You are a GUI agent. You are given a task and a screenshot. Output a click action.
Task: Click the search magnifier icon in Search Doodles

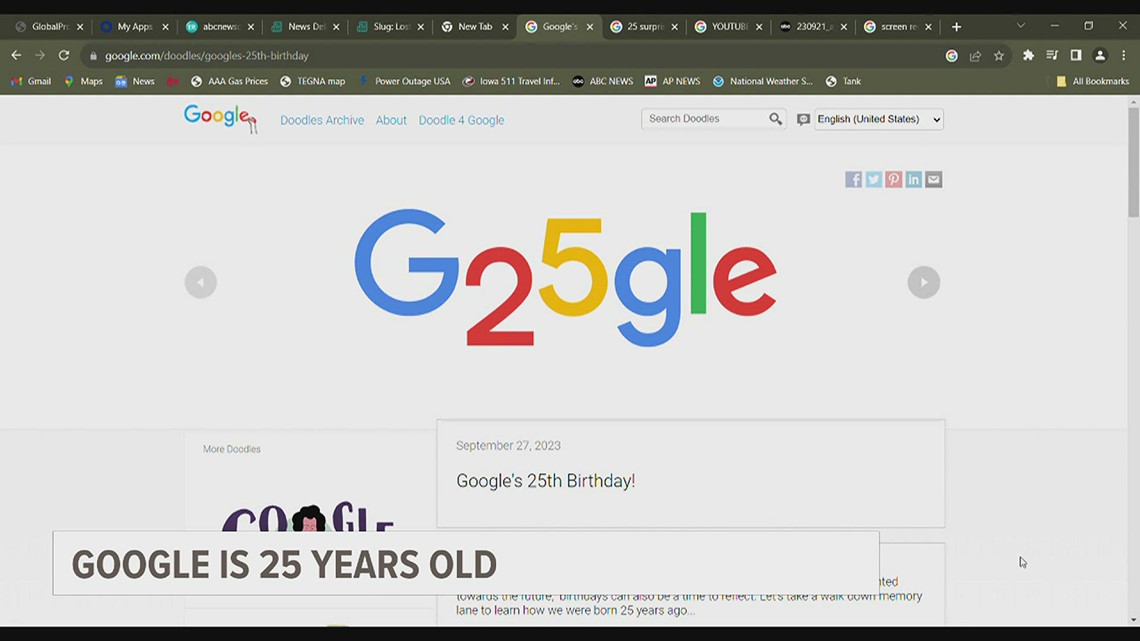(775, 118)
